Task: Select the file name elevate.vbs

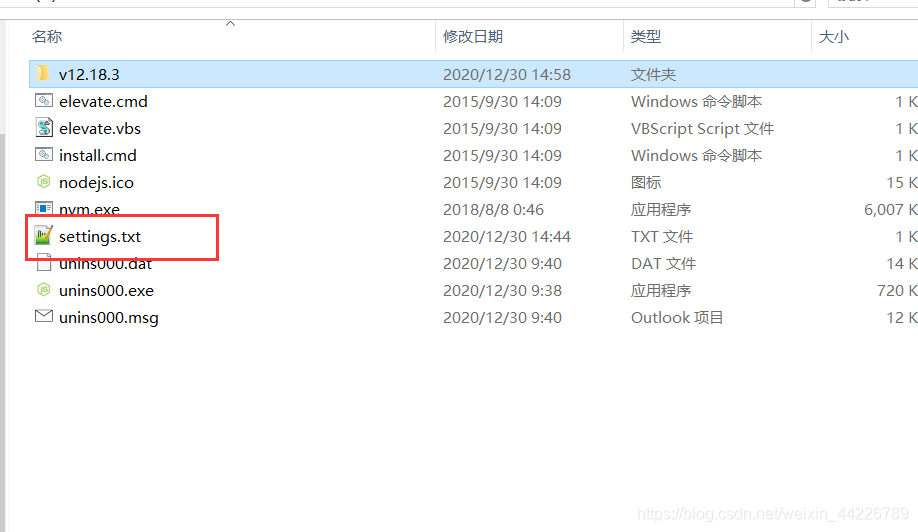Action: 100,128
